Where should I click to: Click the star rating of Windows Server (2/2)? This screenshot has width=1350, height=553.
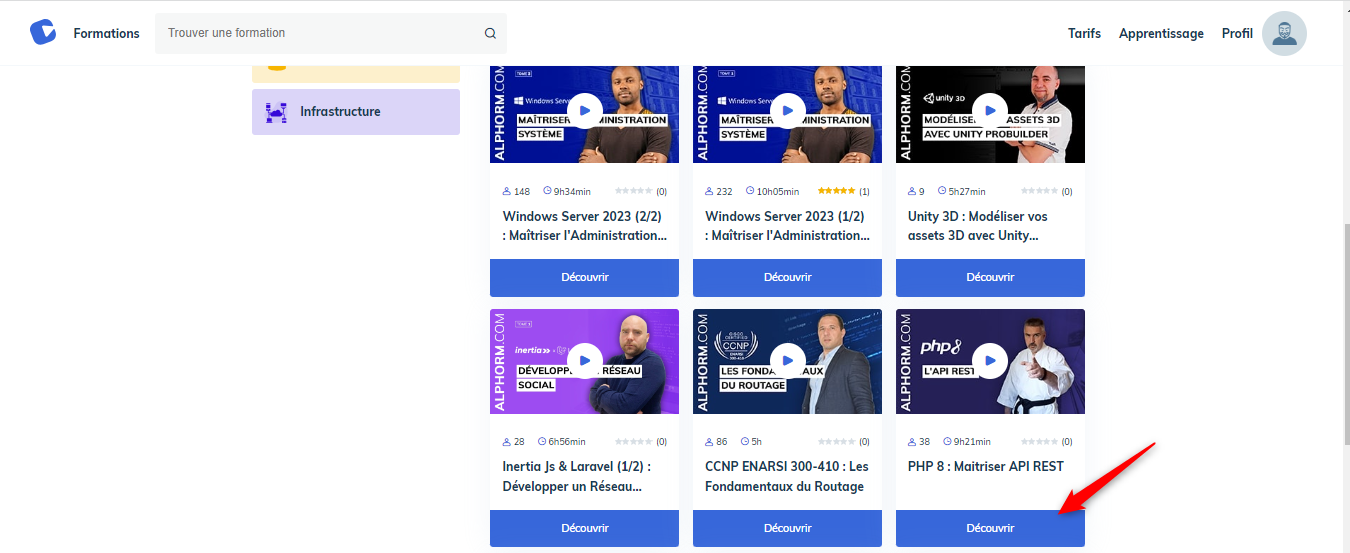[x=634, y=191]
